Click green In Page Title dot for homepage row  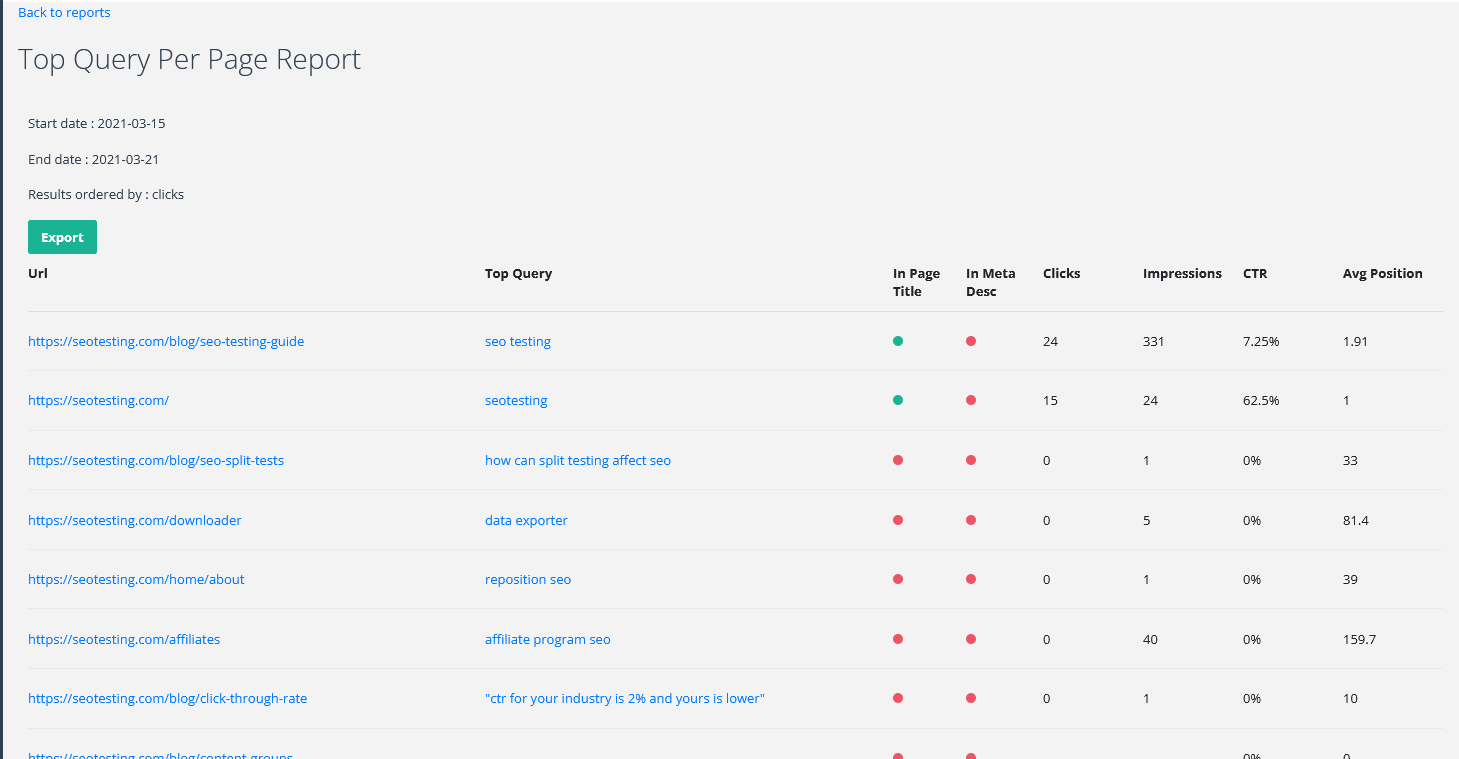[898, 400]
